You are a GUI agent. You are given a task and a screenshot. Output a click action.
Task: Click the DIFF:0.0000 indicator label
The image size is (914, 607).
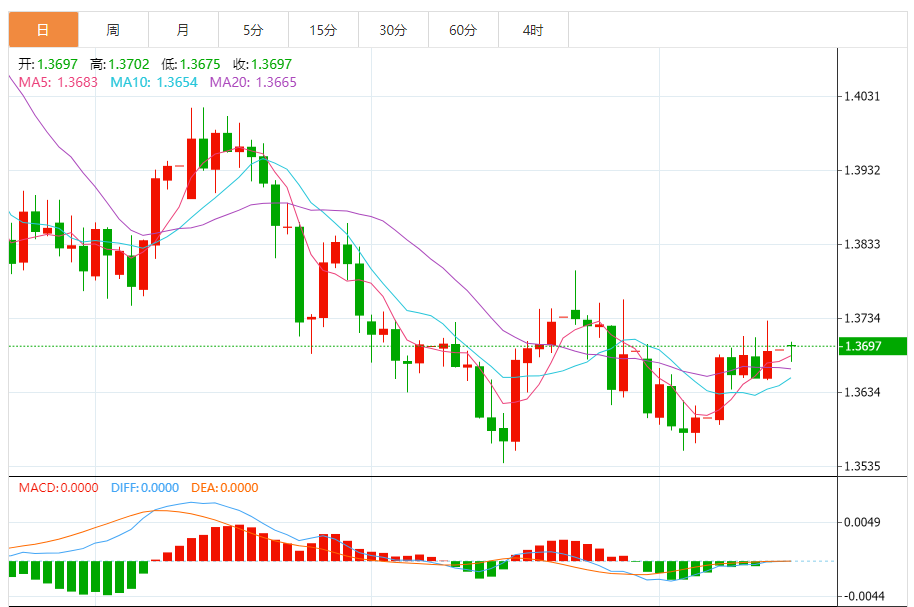(145, 487)
